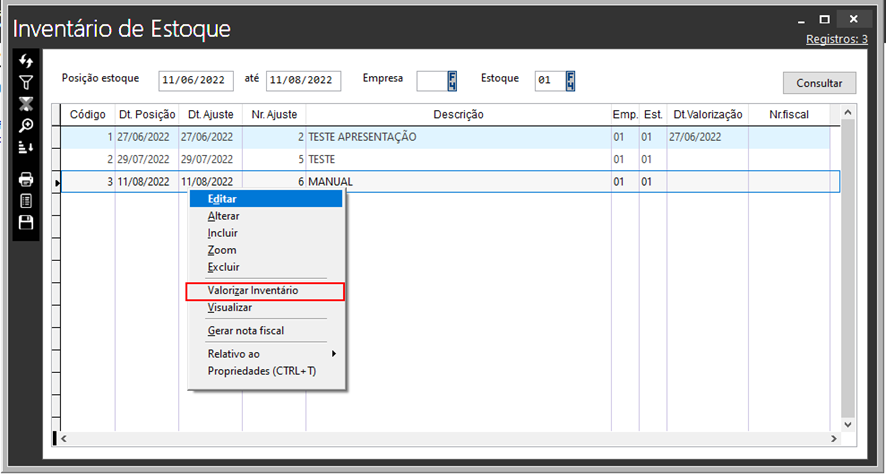Click the grid's scroll up arrow

click(x=848, y=114)
